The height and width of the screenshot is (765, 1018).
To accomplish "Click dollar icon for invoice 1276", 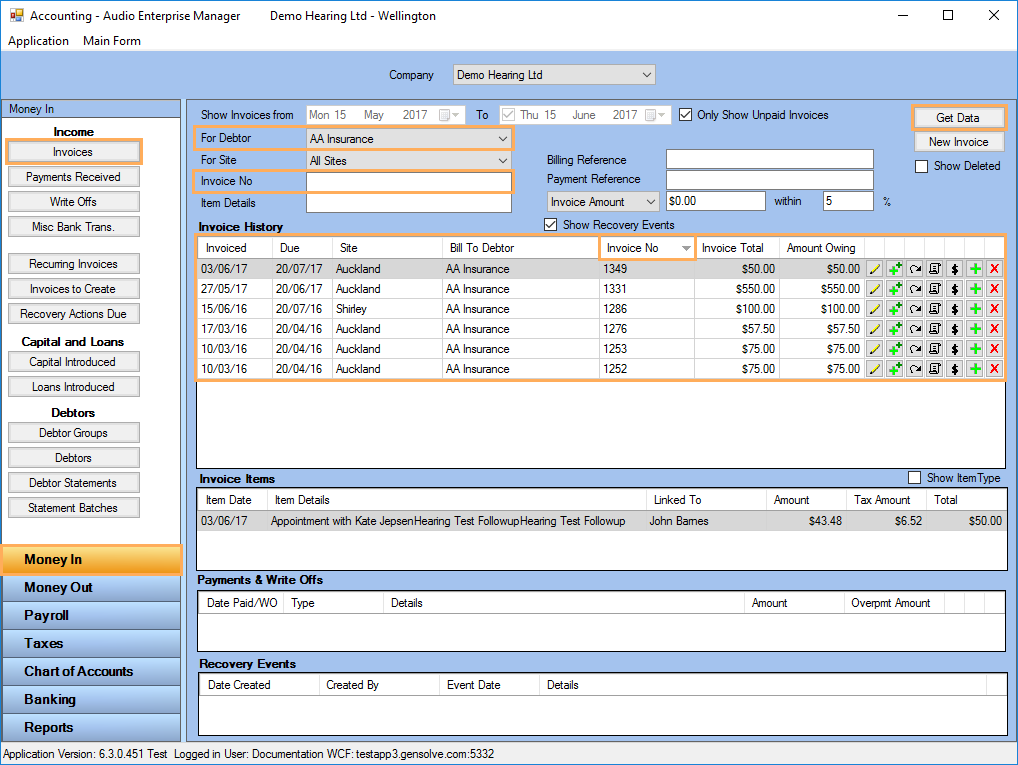I will [954, 329].
